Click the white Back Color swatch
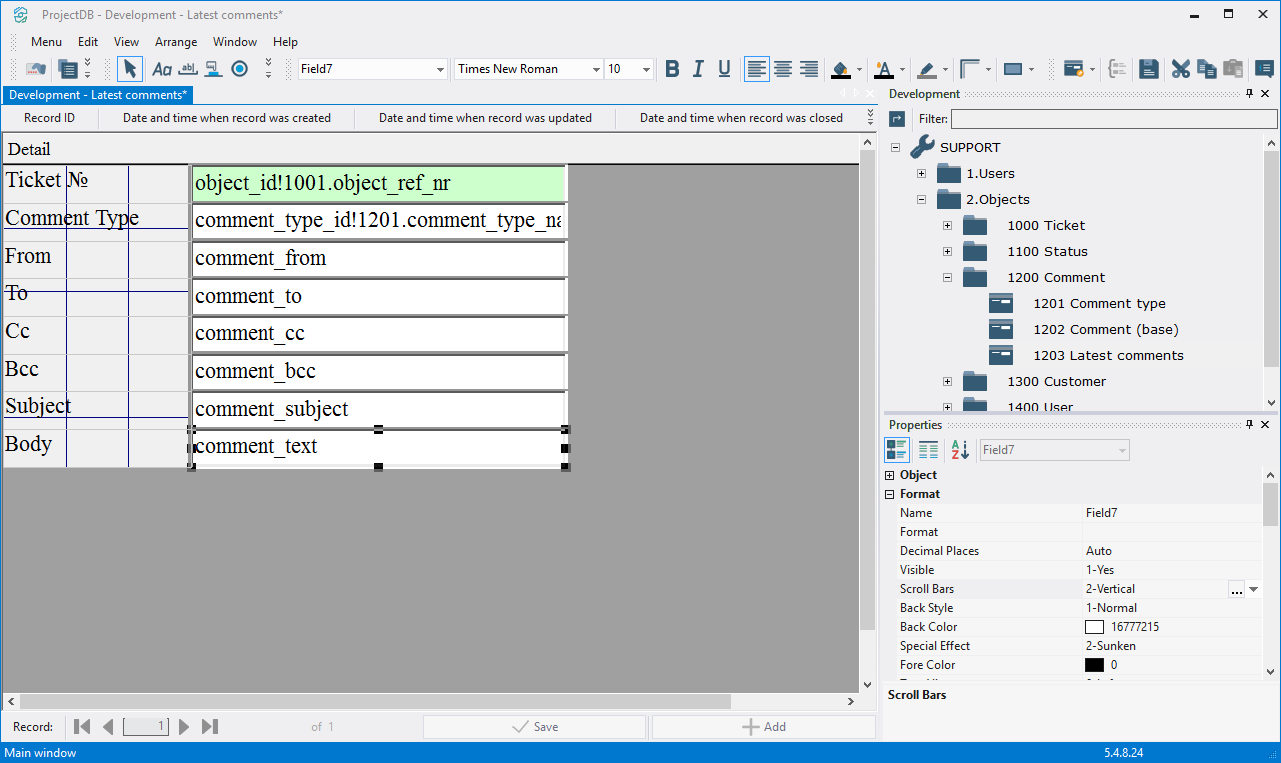 point(1094,627)
